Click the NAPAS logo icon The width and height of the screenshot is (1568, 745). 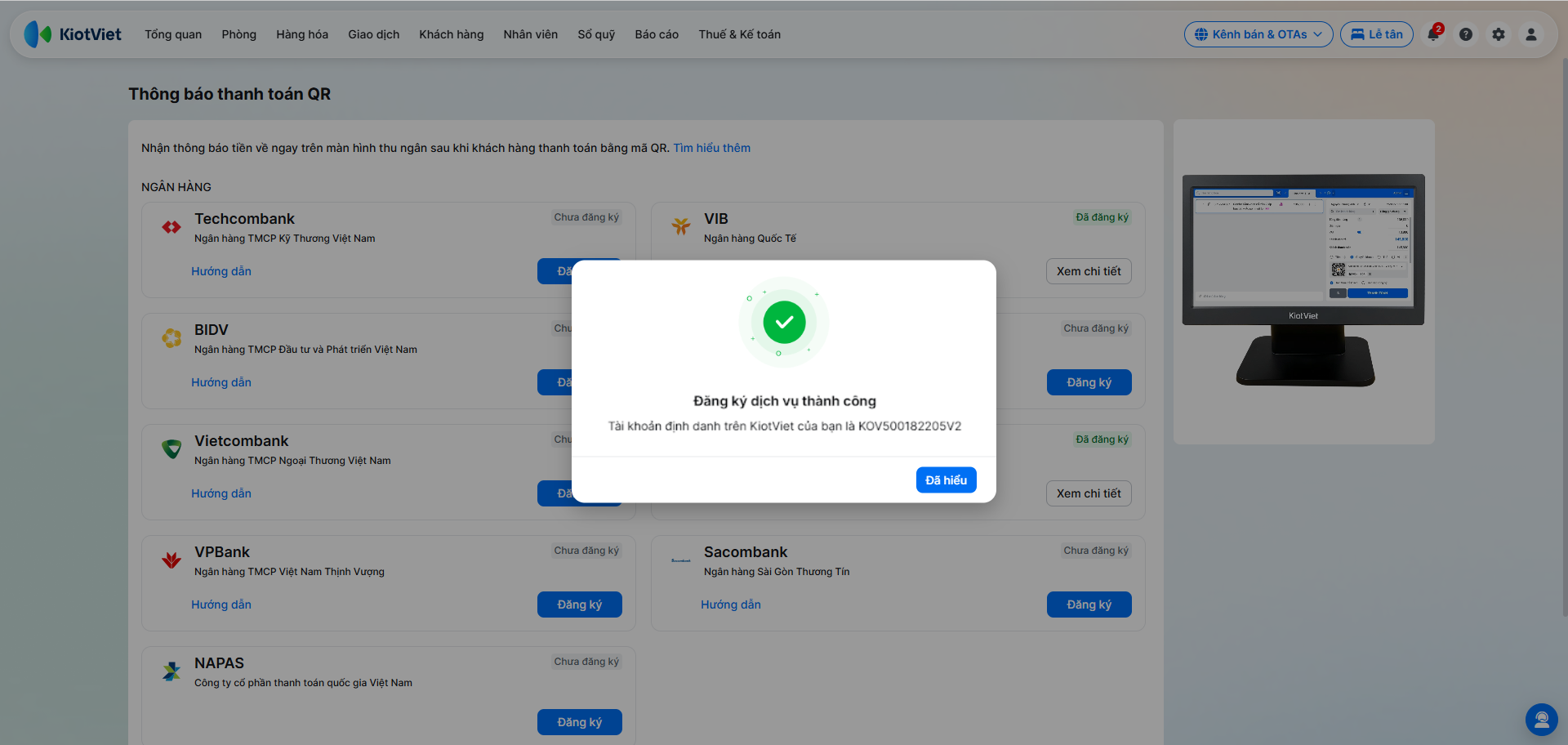171,671
